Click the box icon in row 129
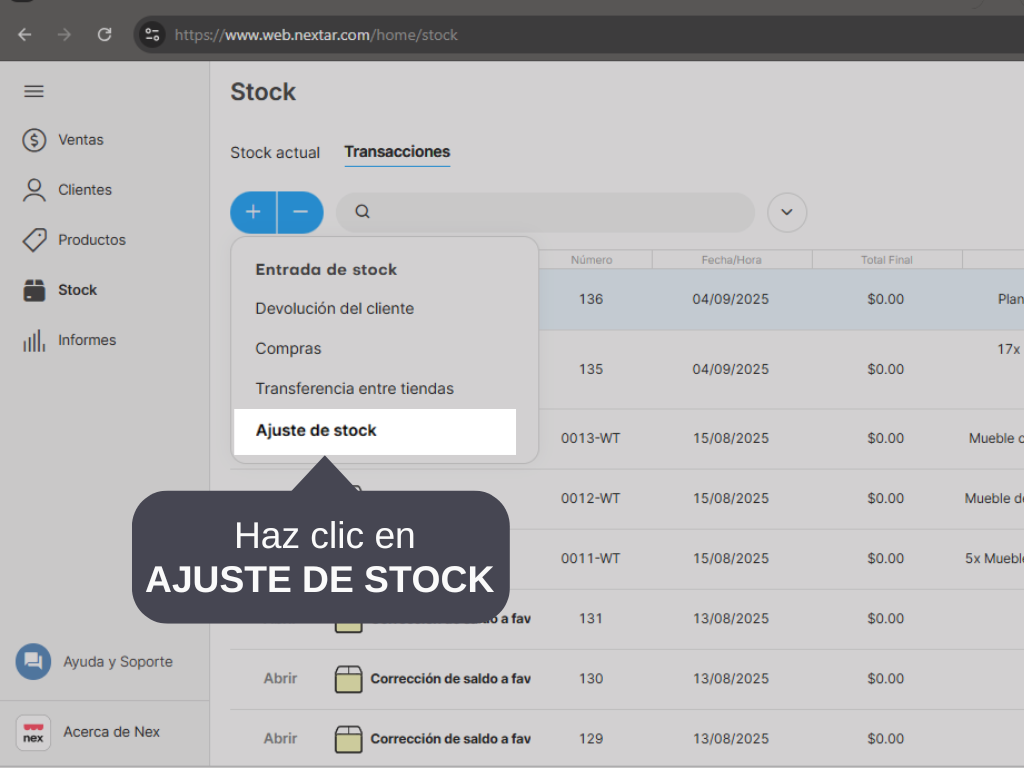 click(x=348, y=739)
